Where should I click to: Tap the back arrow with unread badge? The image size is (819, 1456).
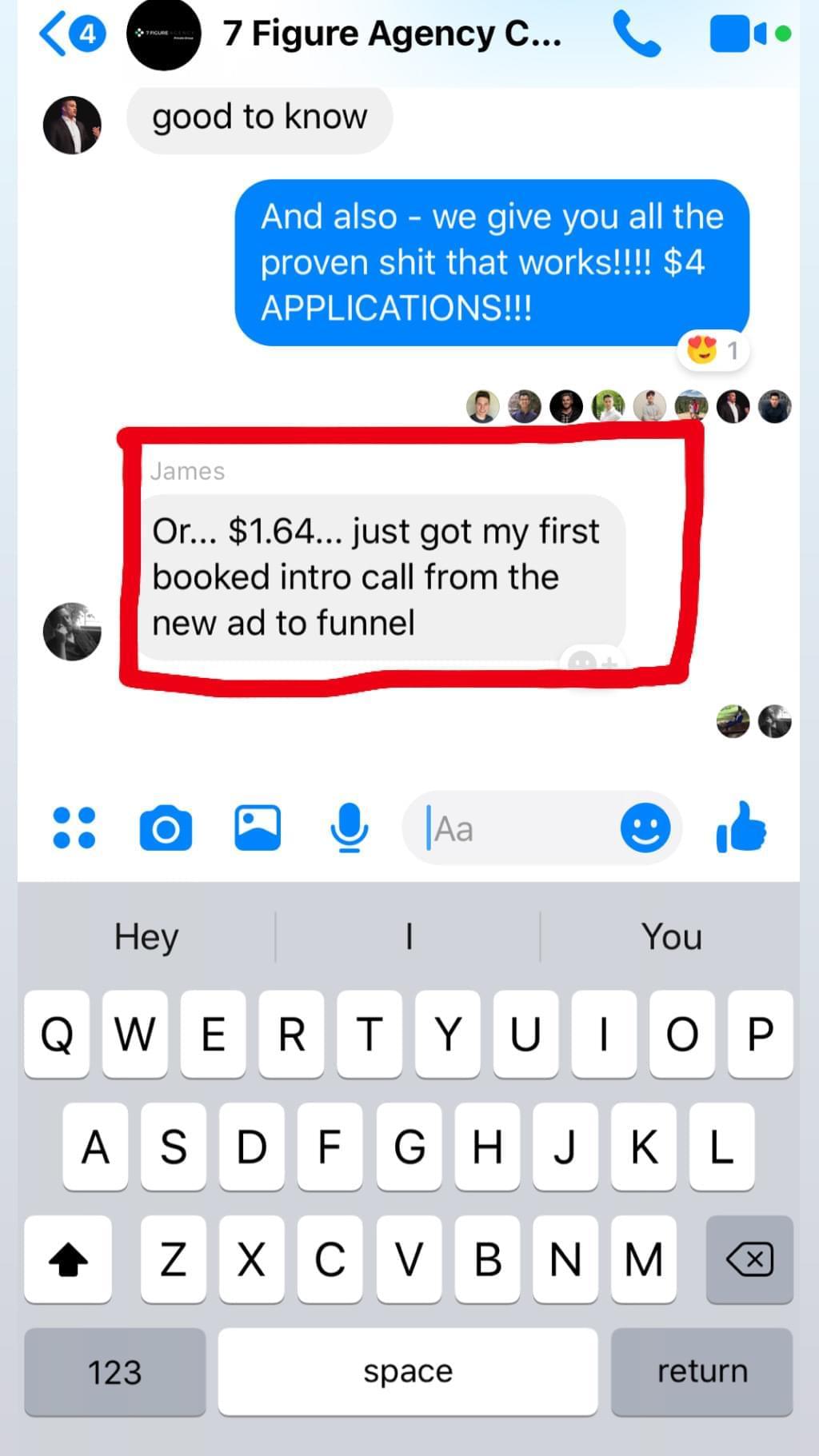tap(72, 34)
